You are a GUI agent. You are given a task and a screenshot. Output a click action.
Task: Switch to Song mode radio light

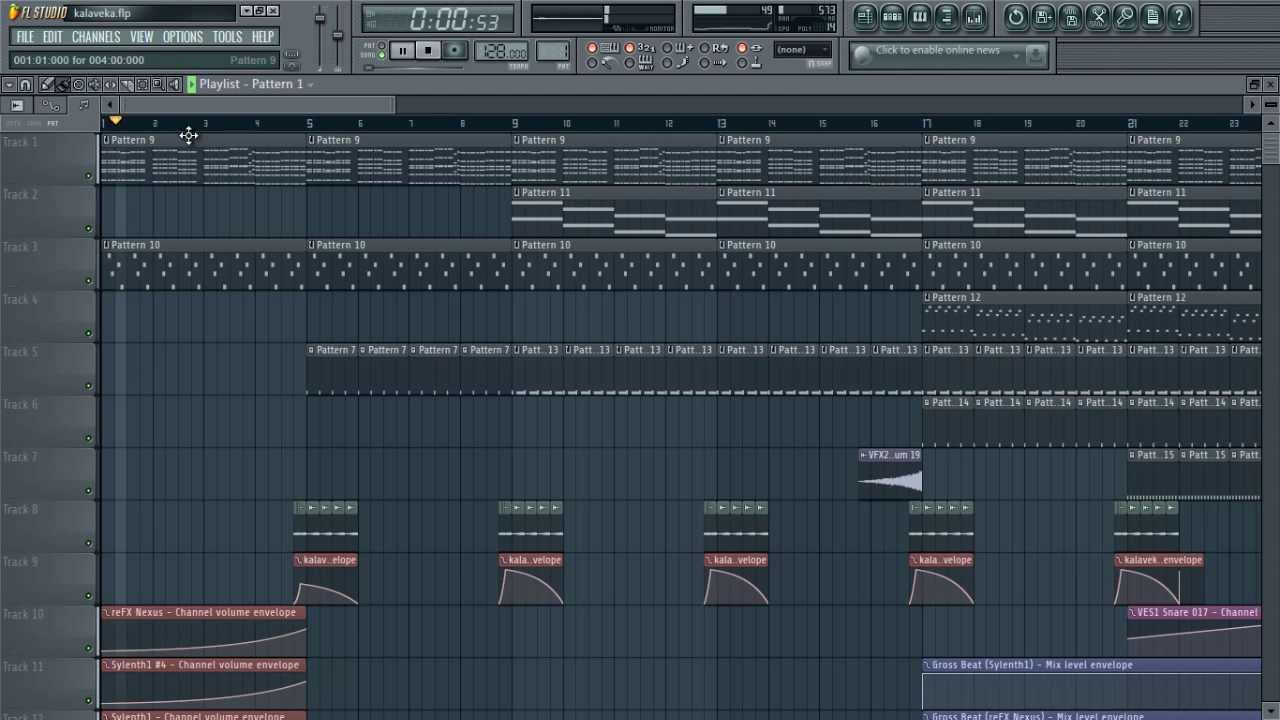tap(381, 55)
